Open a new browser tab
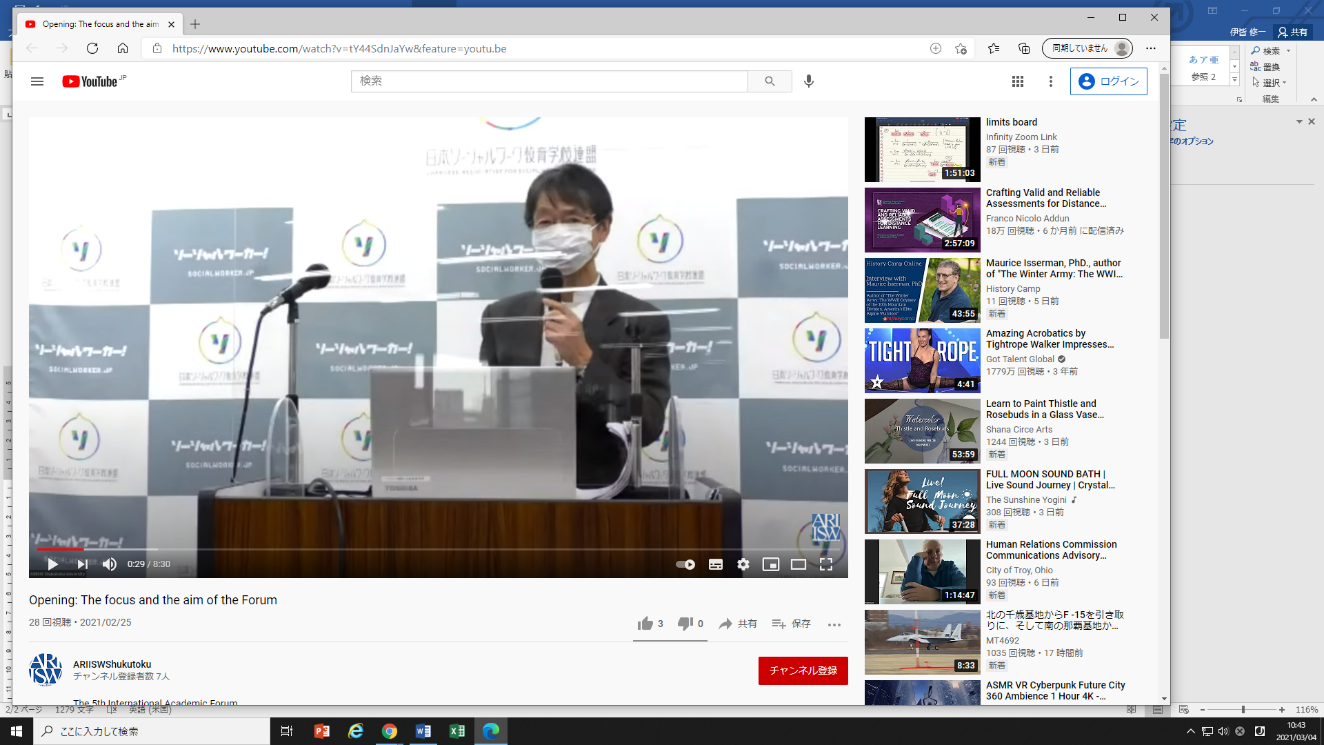 [x=195, y=24]
